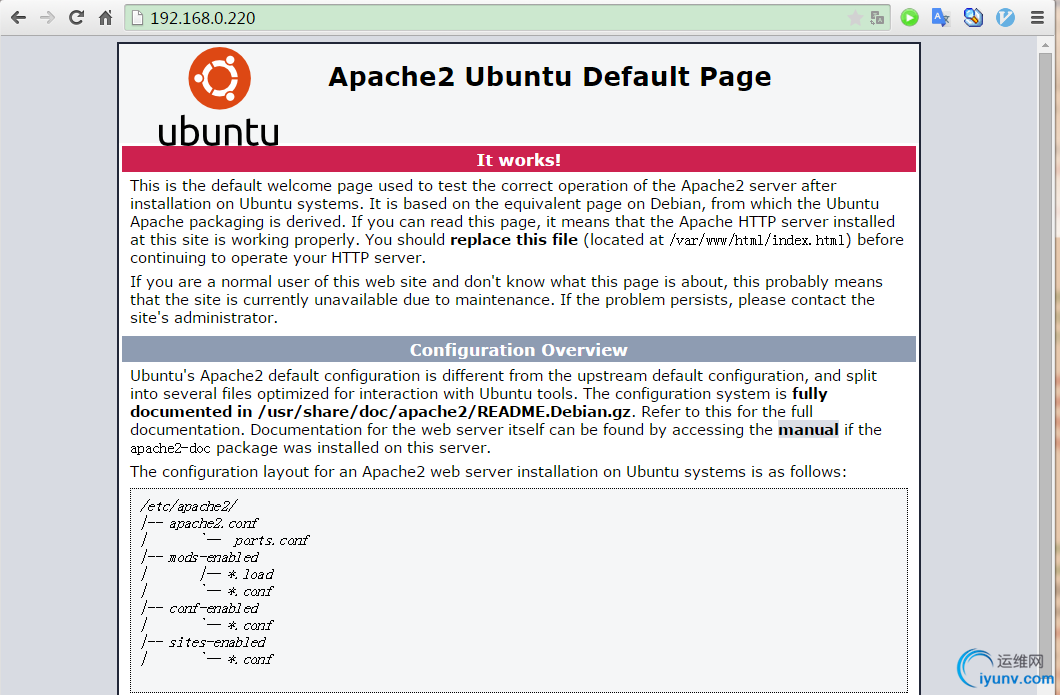Click the blue checkmark extension icon
This screenshot has width=1060, height=695.
[x=1005, y=18]
